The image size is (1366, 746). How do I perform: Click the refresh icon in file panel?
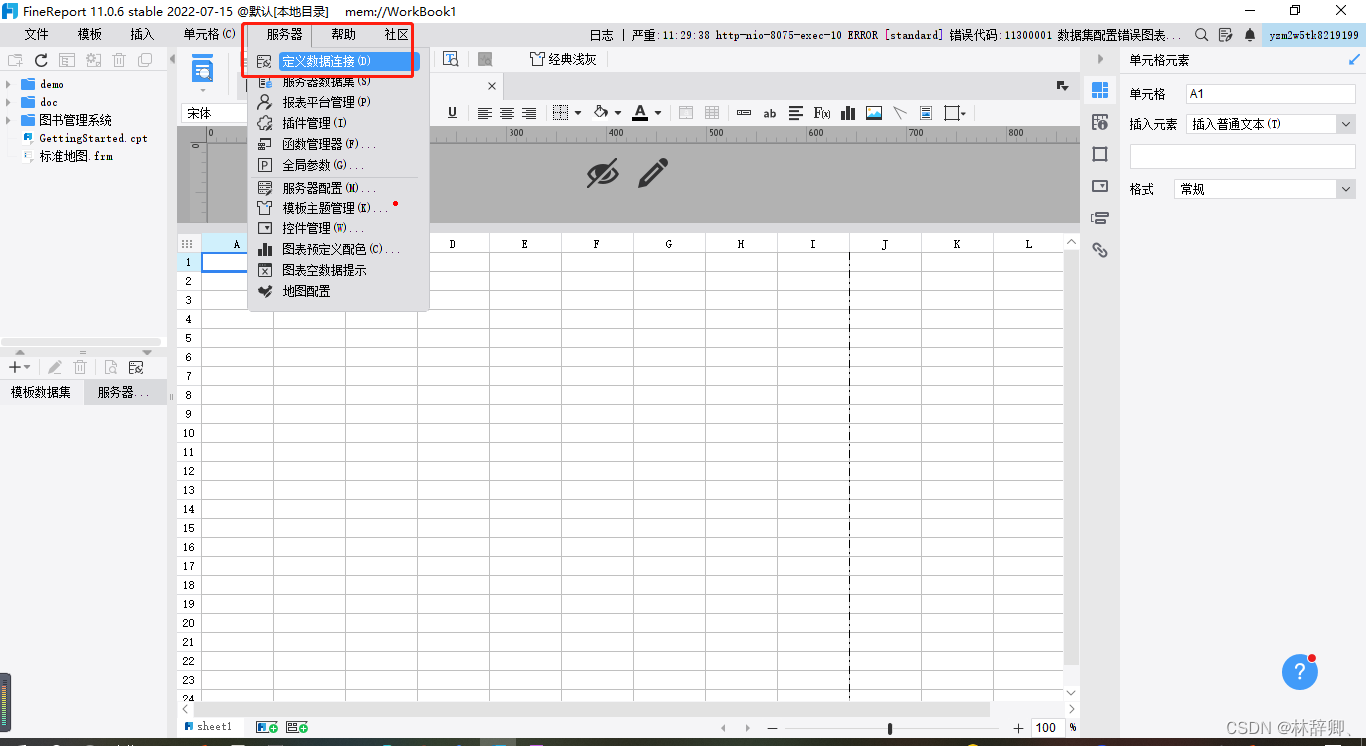[41, 60]
